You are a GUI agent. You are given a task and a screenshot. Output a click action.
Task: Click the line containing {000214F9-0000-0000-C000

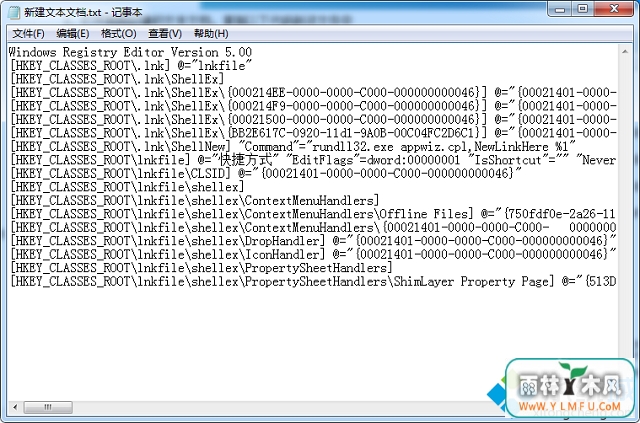[x=313, y=106]
